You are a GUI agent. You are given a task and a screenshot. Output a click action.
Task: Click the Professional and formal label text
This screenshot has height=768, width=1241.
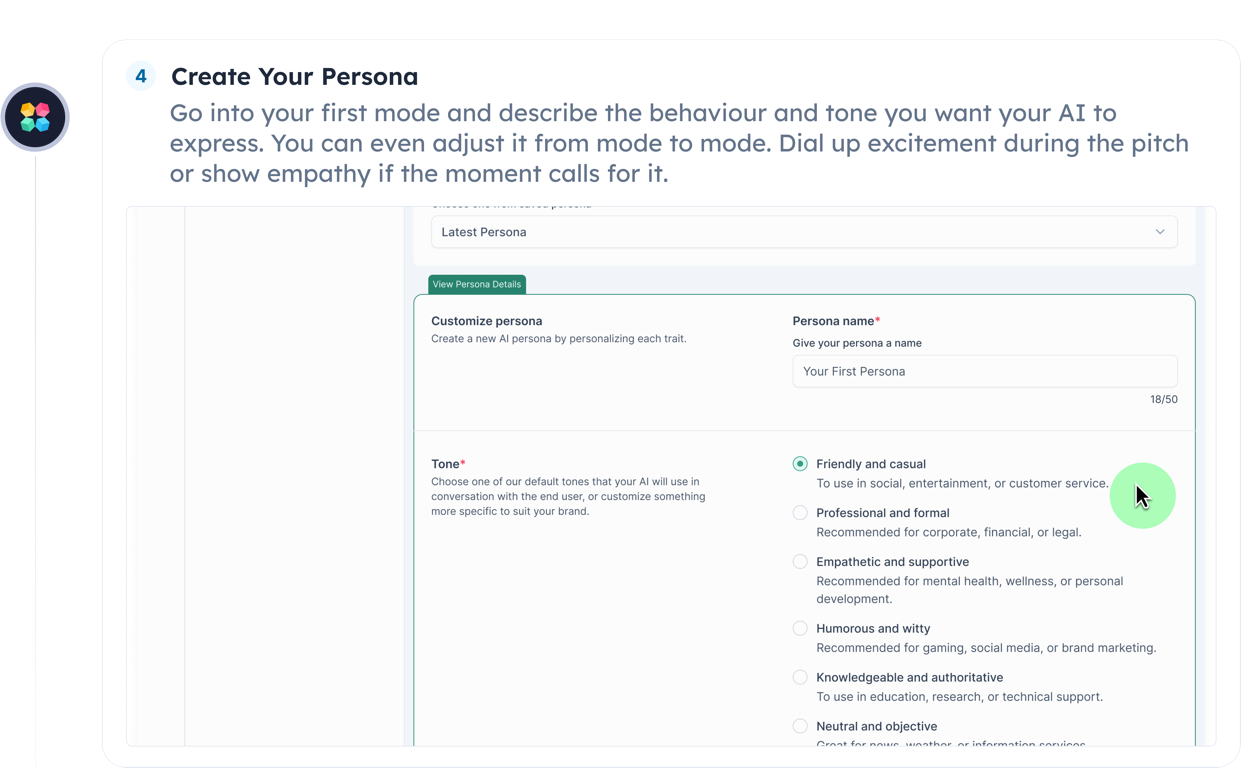point(883,513)
